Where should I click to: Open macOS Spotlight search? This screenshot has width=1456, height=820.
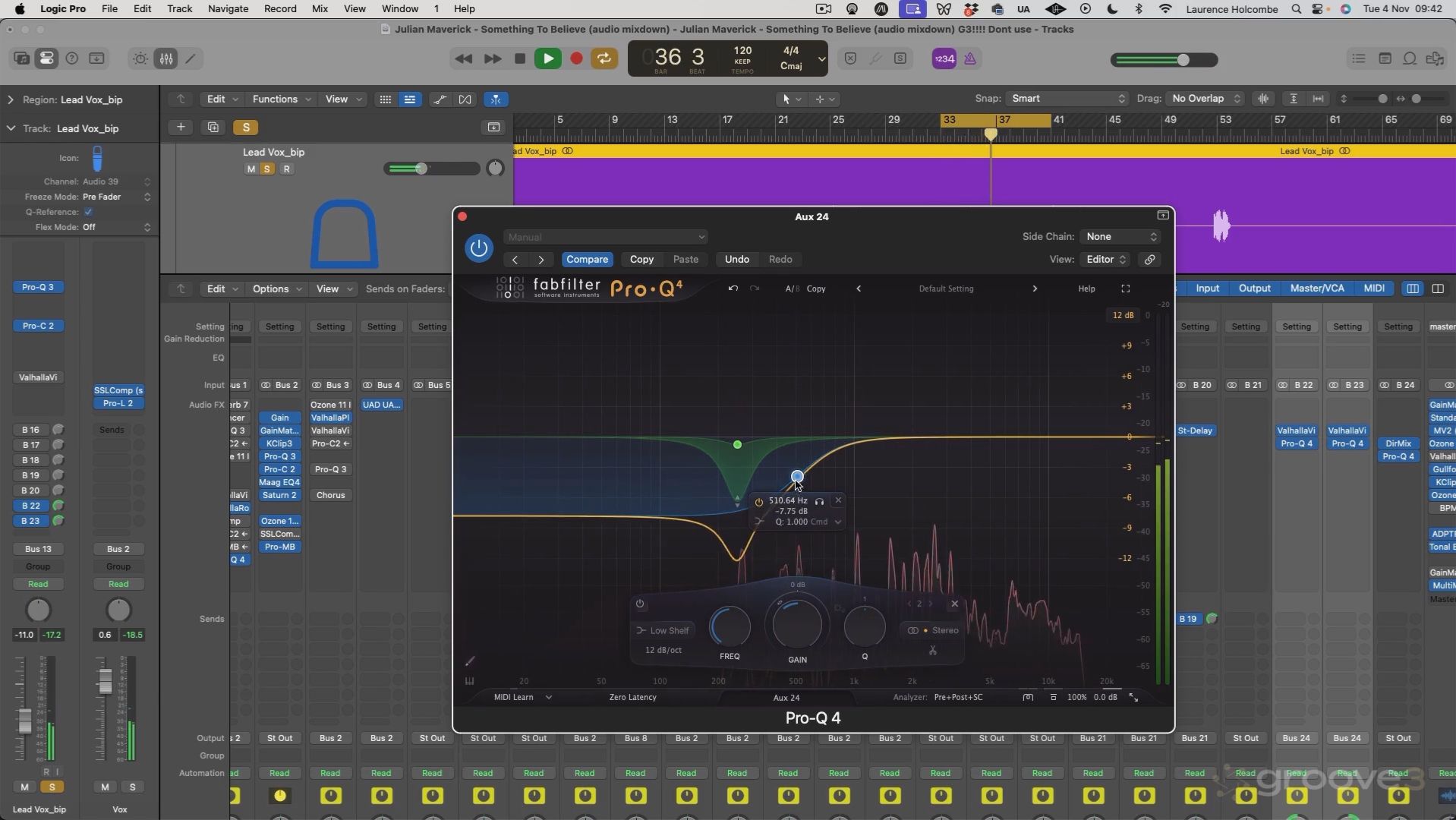coord(1297,9)
